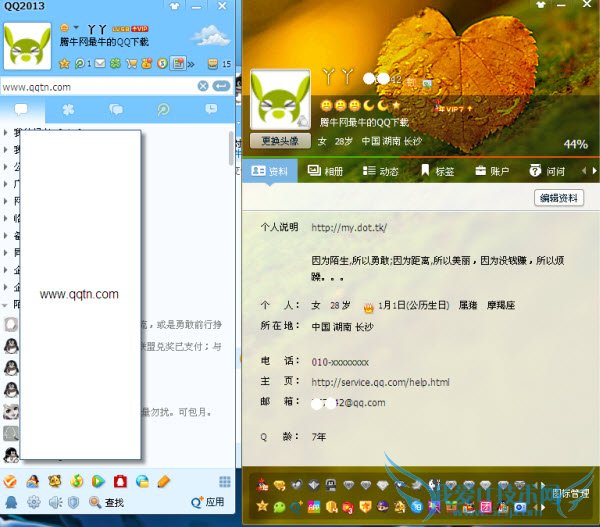The width and height of the screenshot is (600, 527).
Task: Switch to the contacts chat bubble tab
Action: click(21, 110)
